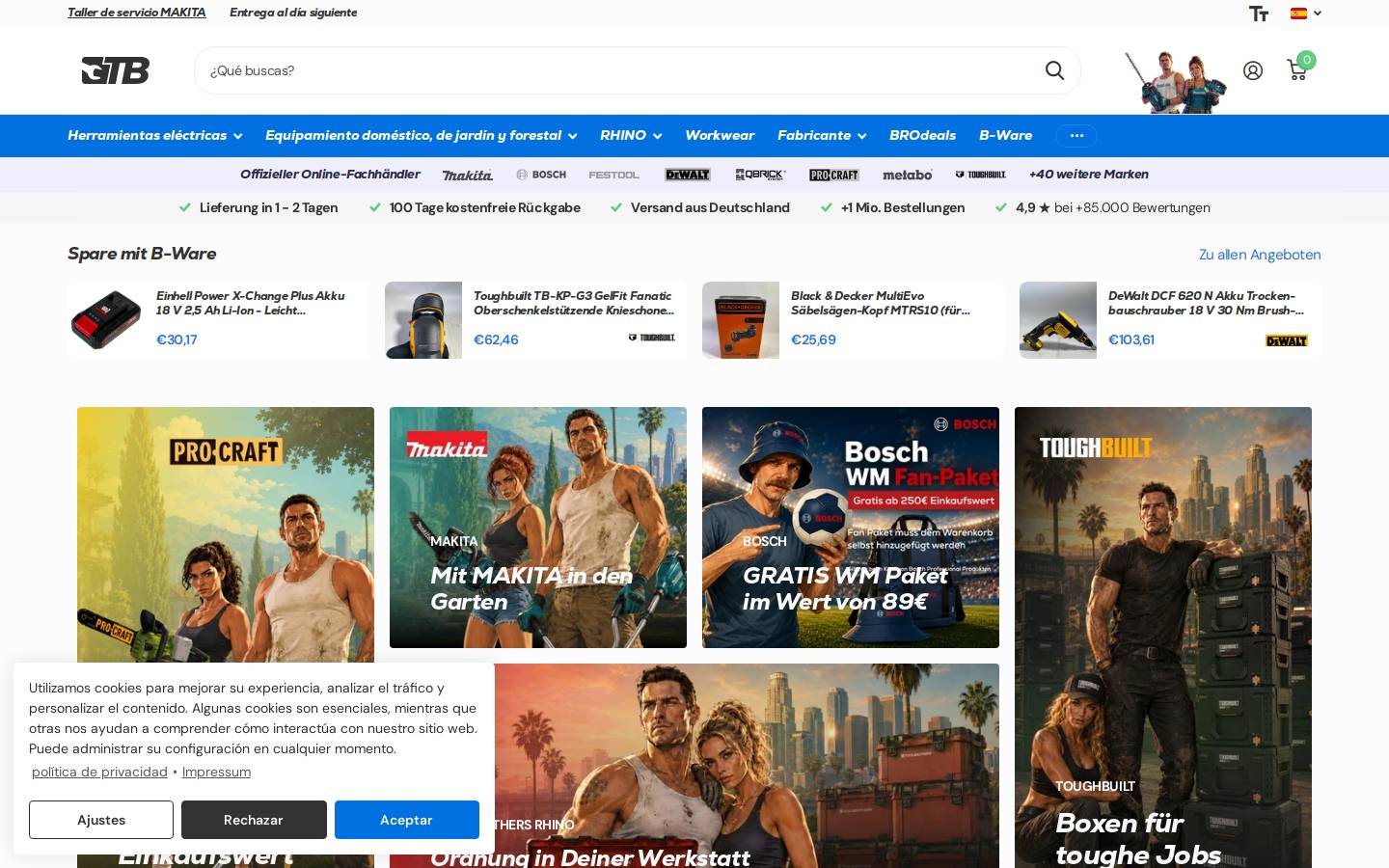The width and height of the screenshot is (1389, 868).
Task: Click the Spare mit B-Ware heading
Action: pos(142,254)
